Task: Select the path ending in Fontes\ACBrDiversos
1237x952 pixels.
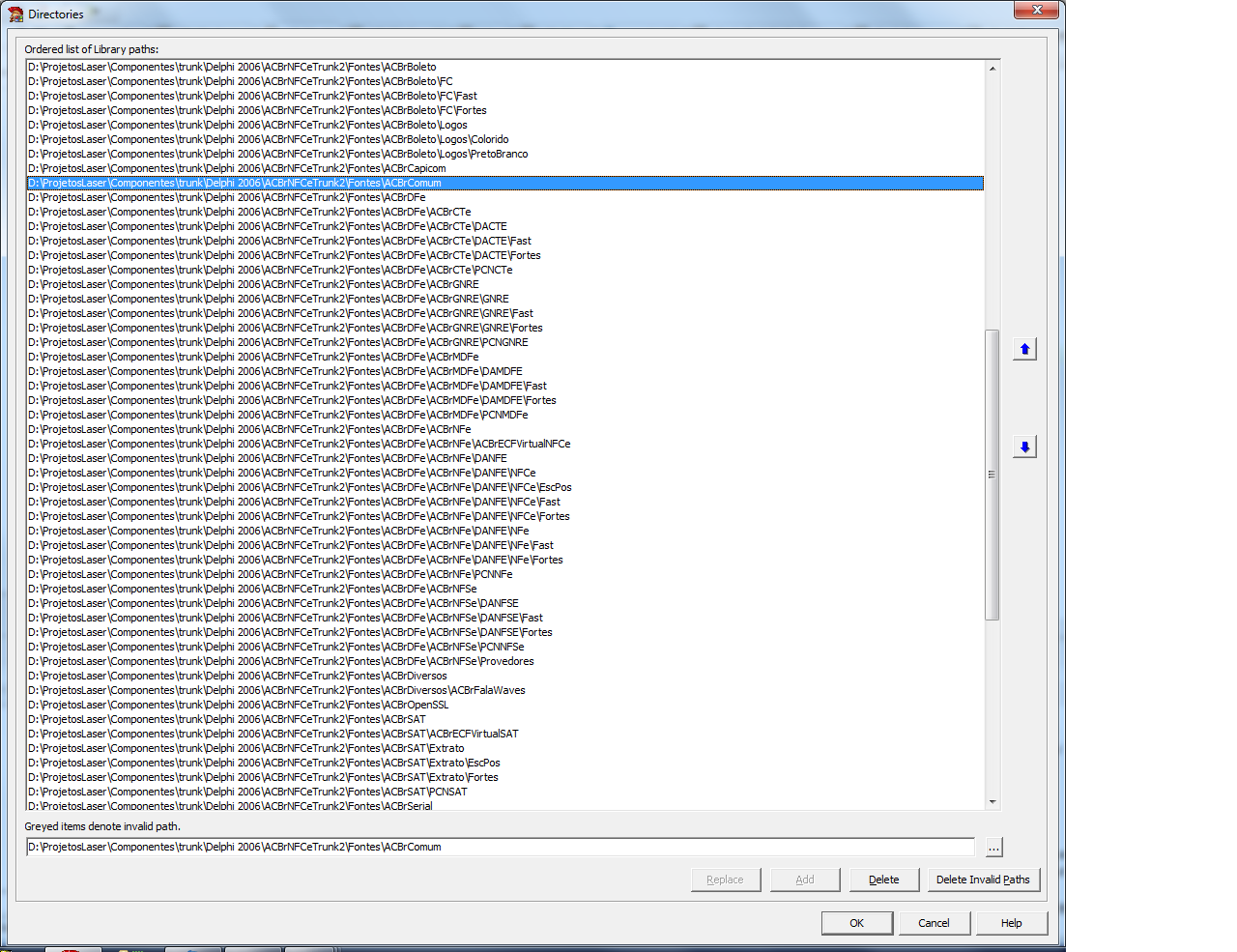Action: tap(505, 676)
